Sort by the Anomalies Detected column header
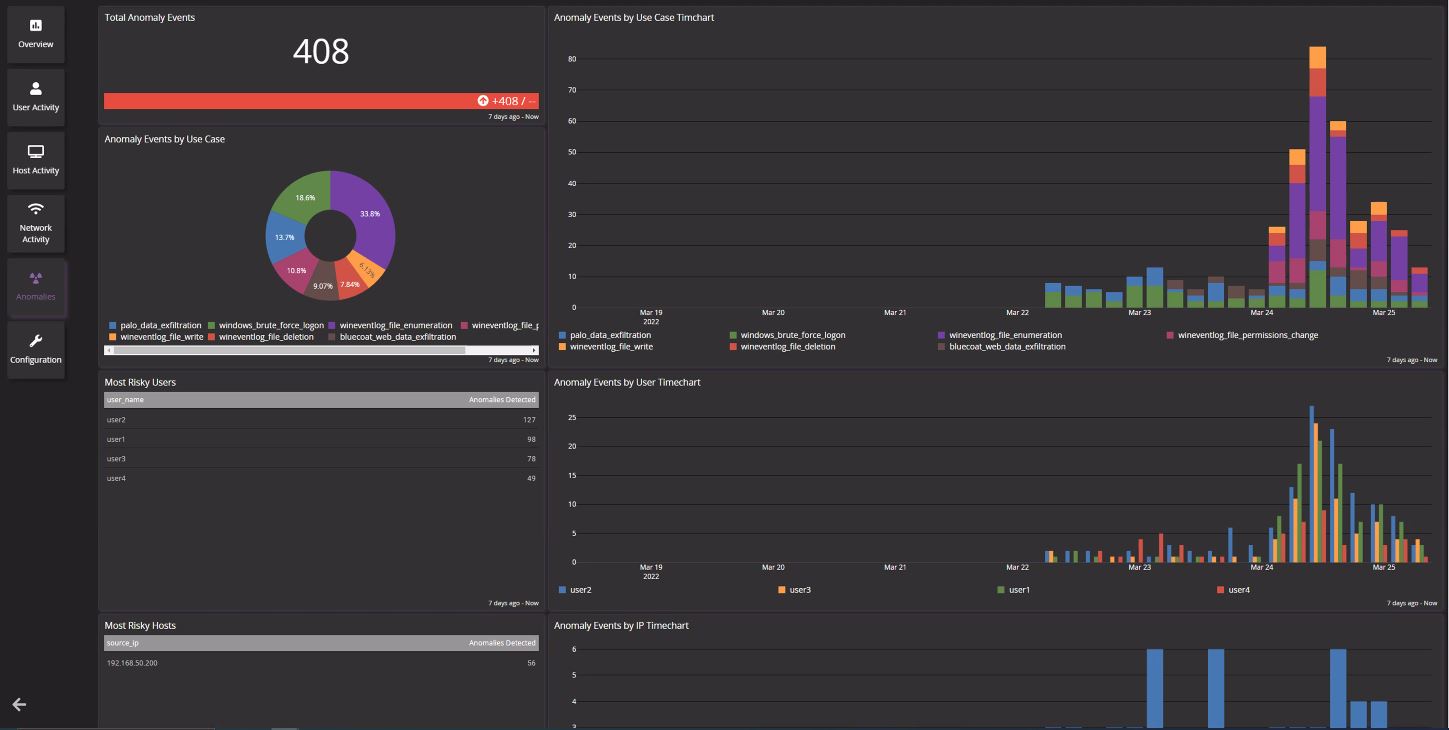Viewport: 1449px width, 730px height. [500, 399]
